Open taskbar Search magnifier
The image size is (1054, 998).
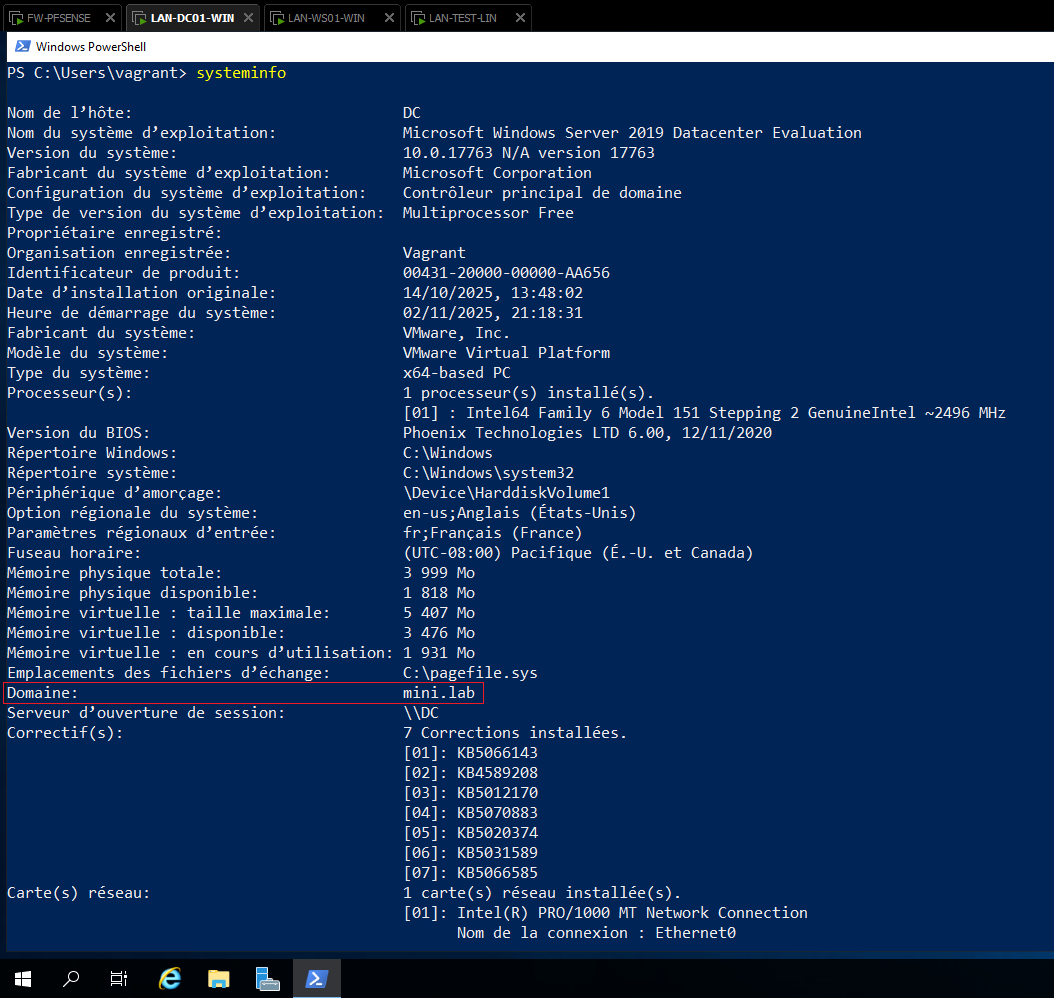[71, 979]
